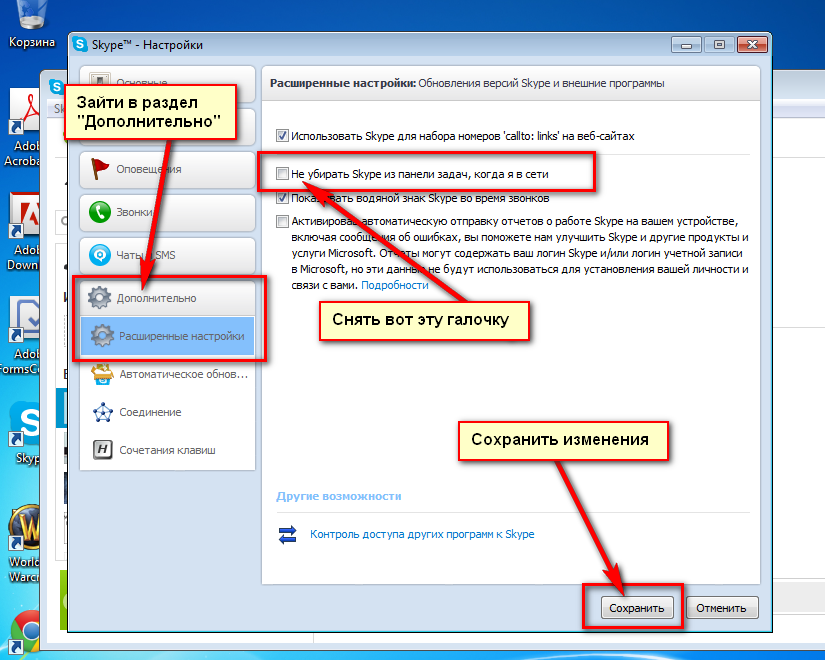Click the Сохранить button
Viewport: 825px width, 660px height.
[x=637, y=608]
